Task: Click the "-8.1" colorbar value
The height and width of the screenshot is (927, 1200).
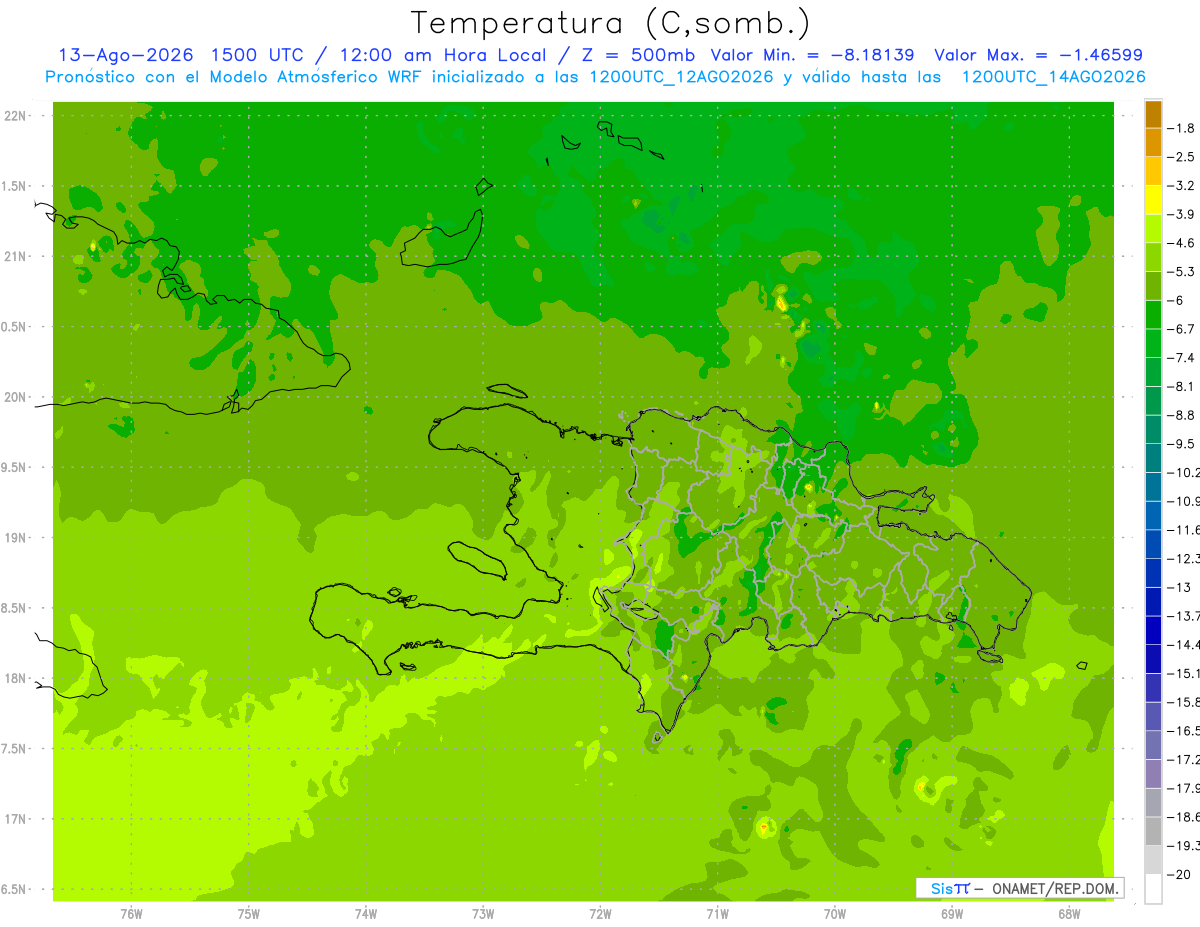Action: click(x=1181, y=386)
